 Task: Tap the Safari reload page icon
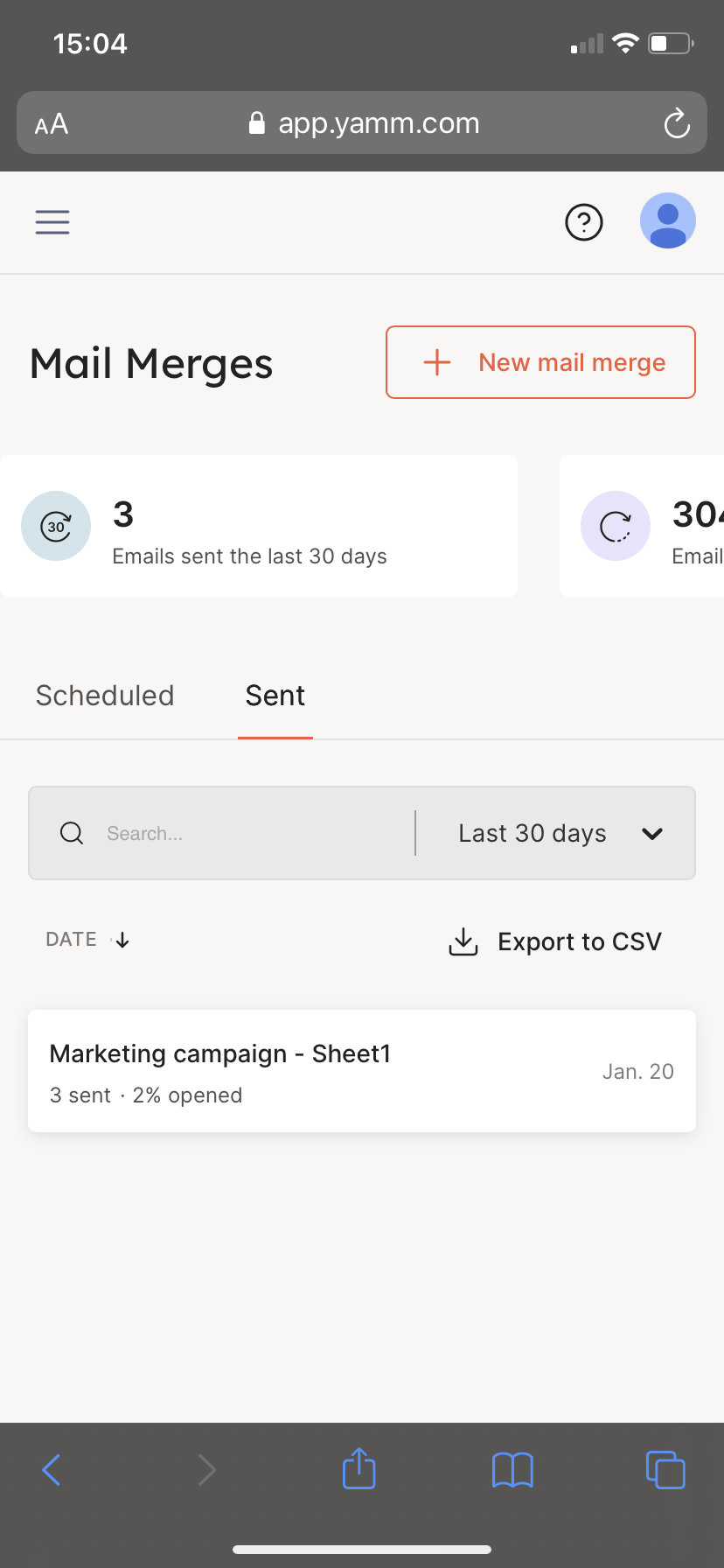point(677,123)
